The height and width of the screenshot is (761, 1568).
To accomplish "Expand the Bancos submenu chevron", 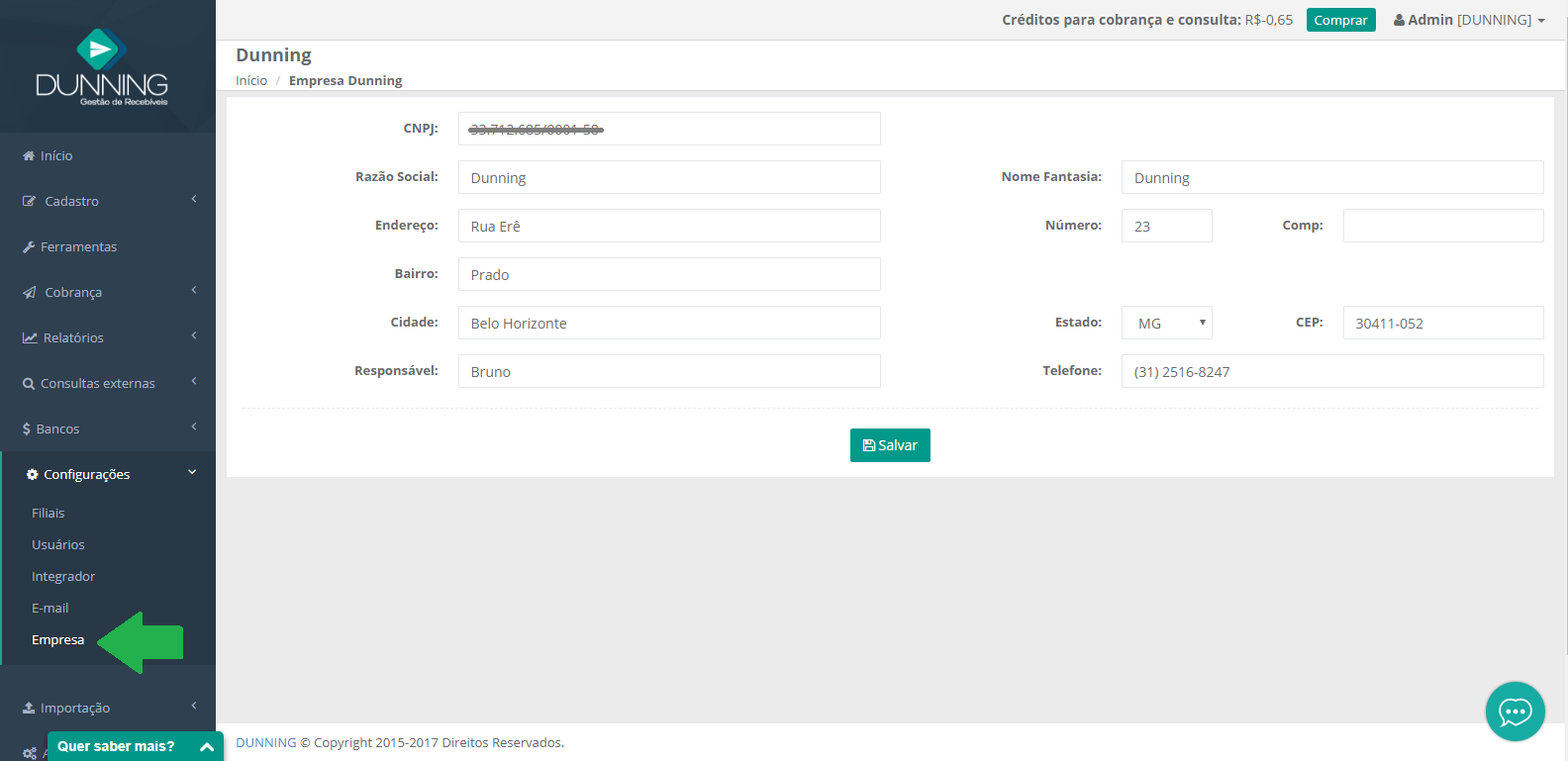I will coord(194,427).
